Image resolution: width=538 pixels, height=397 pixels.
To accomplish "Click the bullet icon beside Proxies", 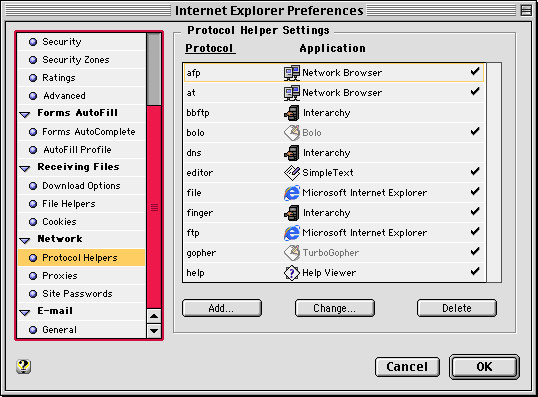I will click(33, 276).
